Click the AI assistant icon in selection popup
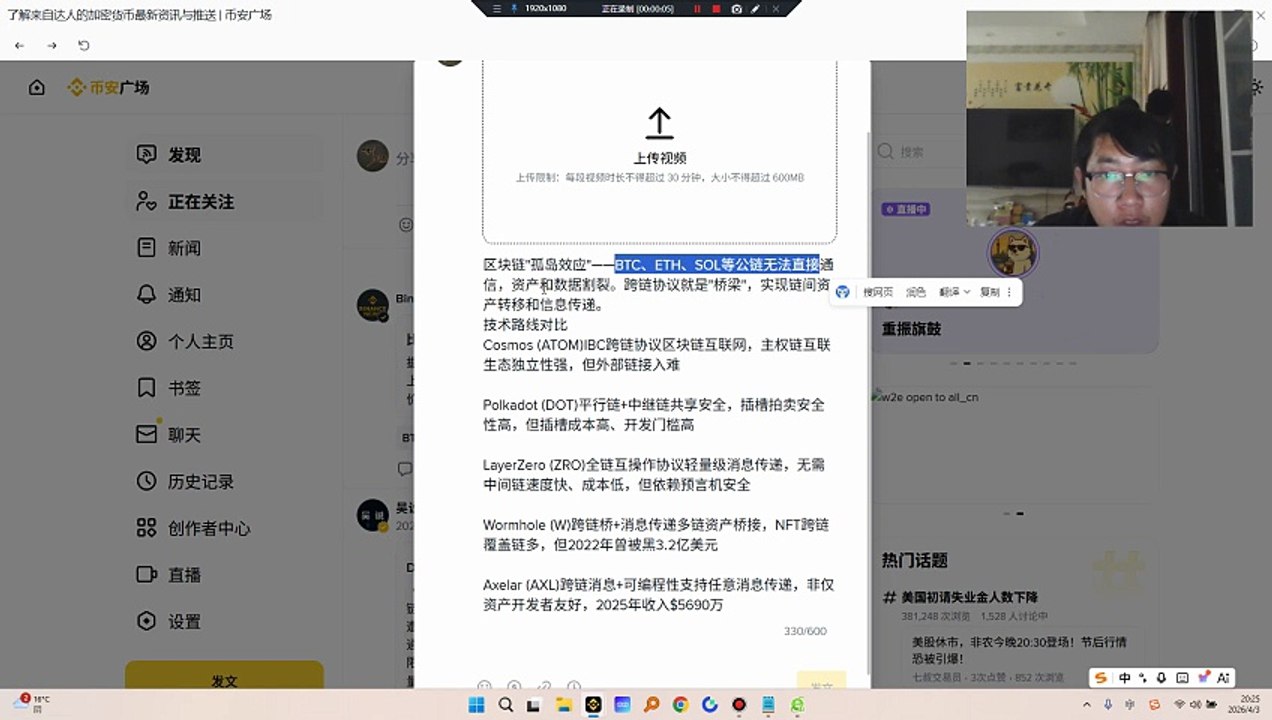Image resolution: width=1272 pixels, height=720 pixels. coord(843,292)
